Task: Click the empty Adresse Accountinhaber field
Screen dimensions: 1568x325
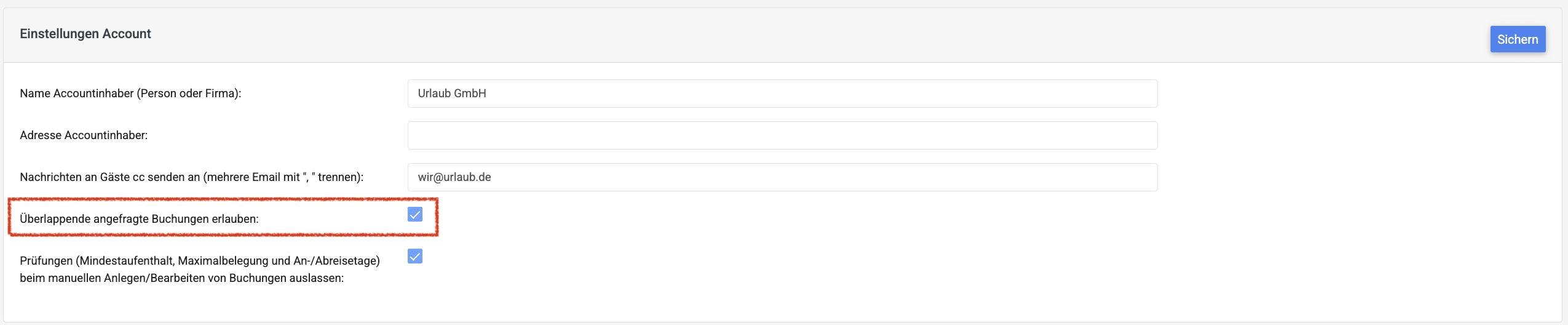Action: click(782, 135)
